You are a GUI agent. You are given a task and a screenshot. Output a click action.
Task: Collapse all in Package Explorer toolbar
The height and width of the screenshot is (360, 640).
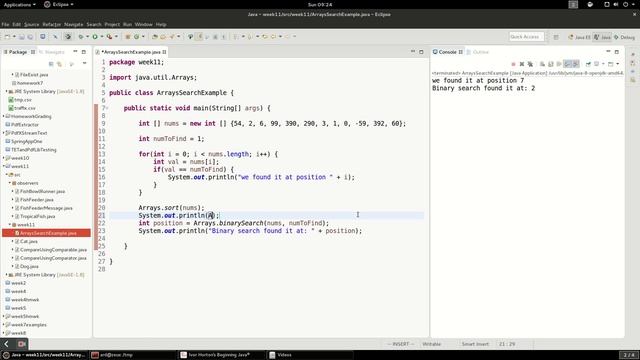(x=51, y=64)
